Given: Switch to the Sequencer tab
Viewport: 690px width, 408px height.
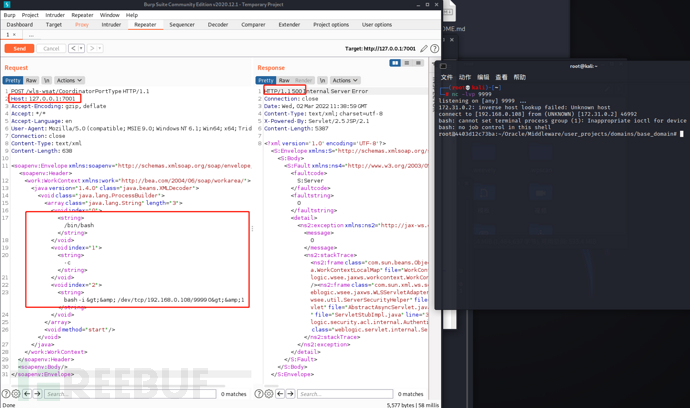Looking at the screenshot, I should [182, 25].
